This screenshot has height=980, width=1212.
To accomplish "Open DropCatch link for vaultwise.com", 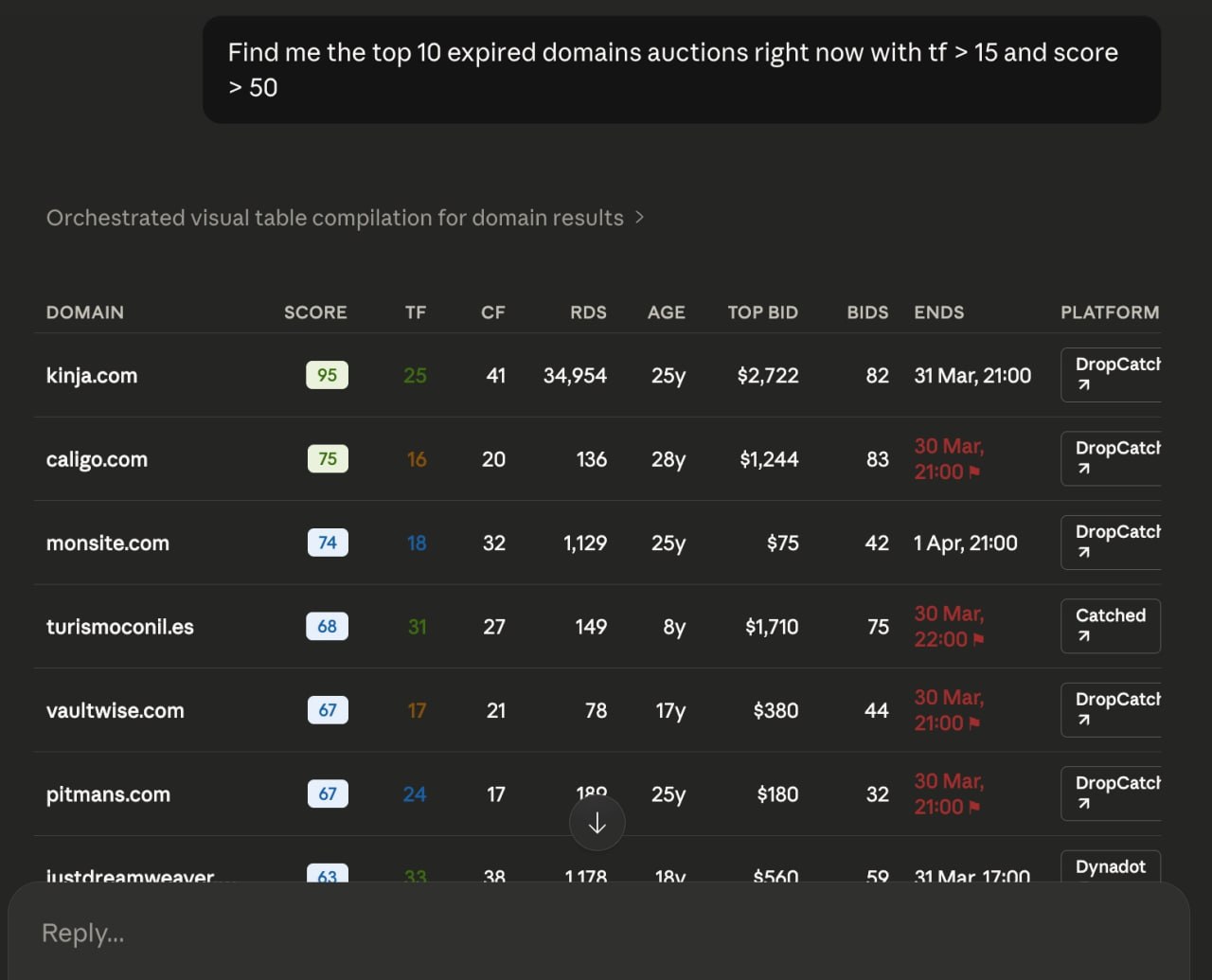I will (1112, 710).
